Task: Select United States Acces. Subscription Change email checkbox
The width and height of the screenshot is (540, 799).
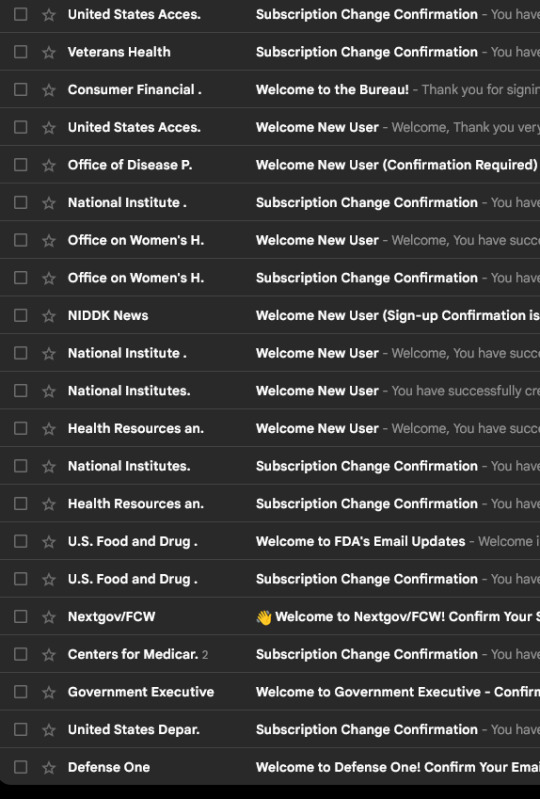Action: click(x=20, y=14)
